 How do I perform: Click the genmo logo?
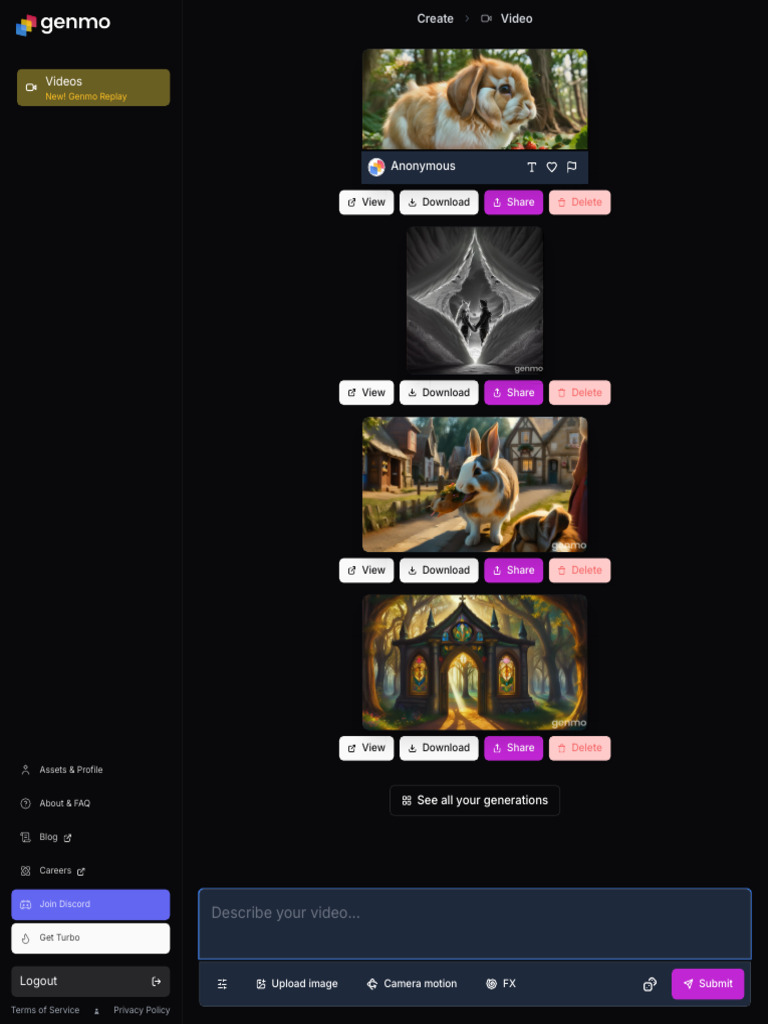click(63, 24)
